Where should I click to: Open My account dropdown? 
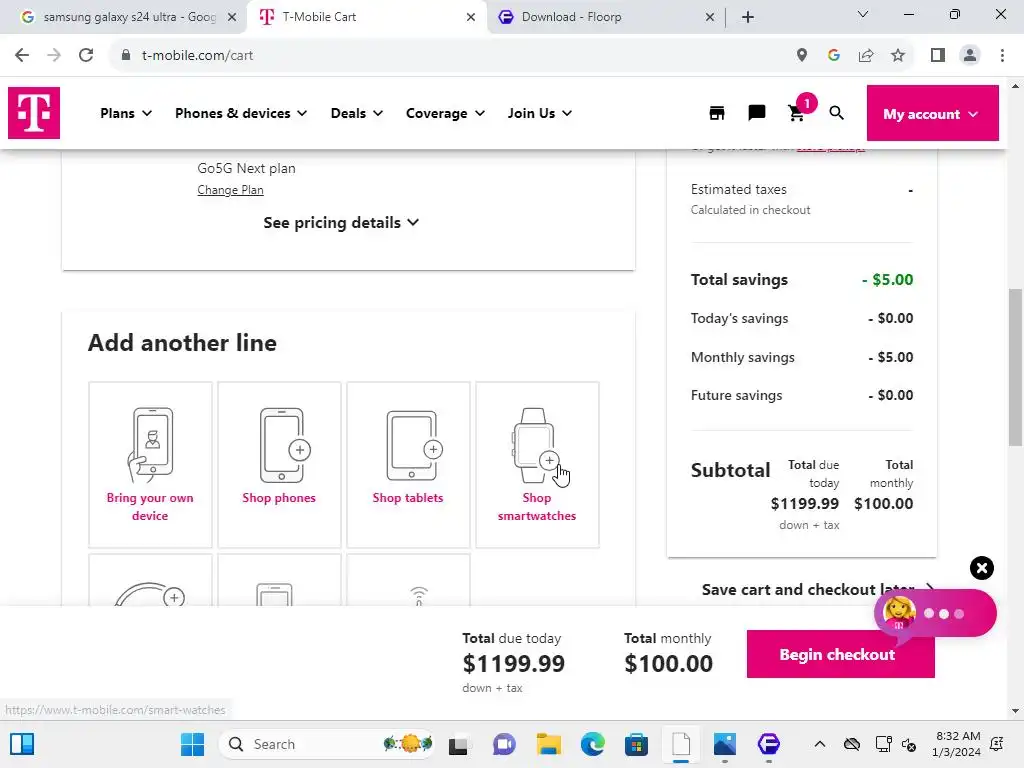[x=932, y=114]
